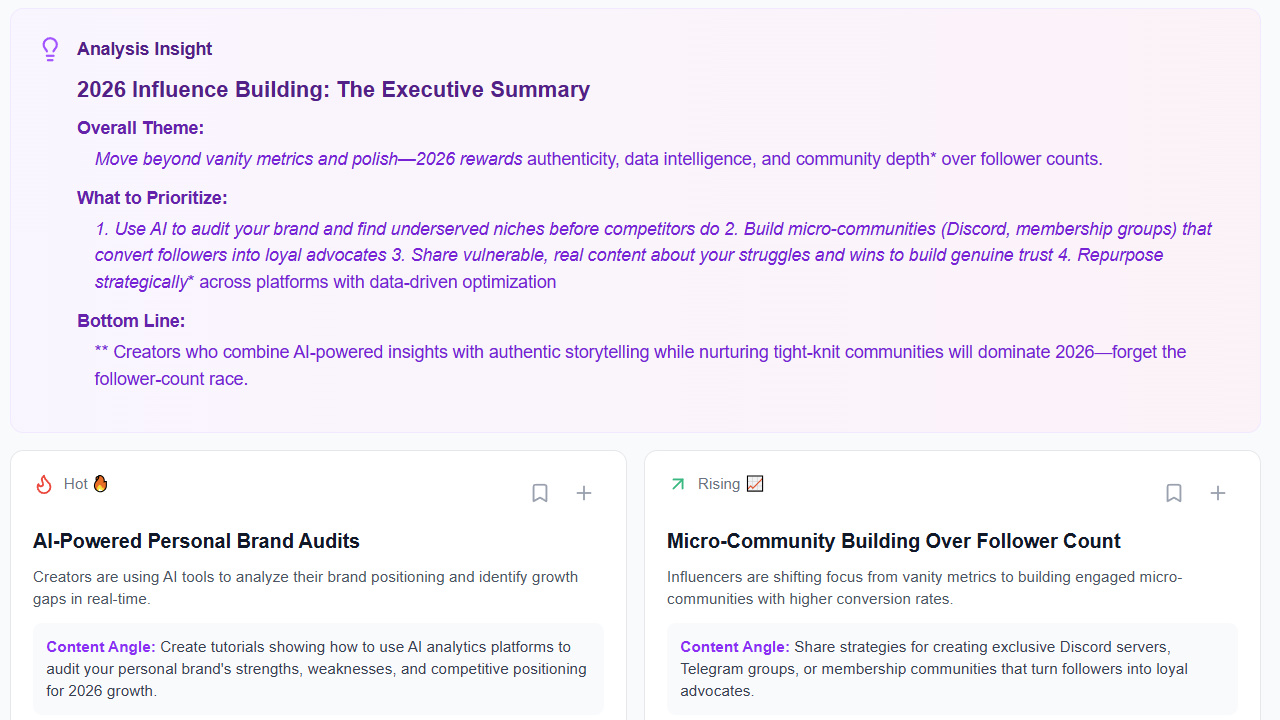Viewport: 1280px width, 720px height.
Task: Open Micro-Community Building Over Follower Count title
Action: 893,541
